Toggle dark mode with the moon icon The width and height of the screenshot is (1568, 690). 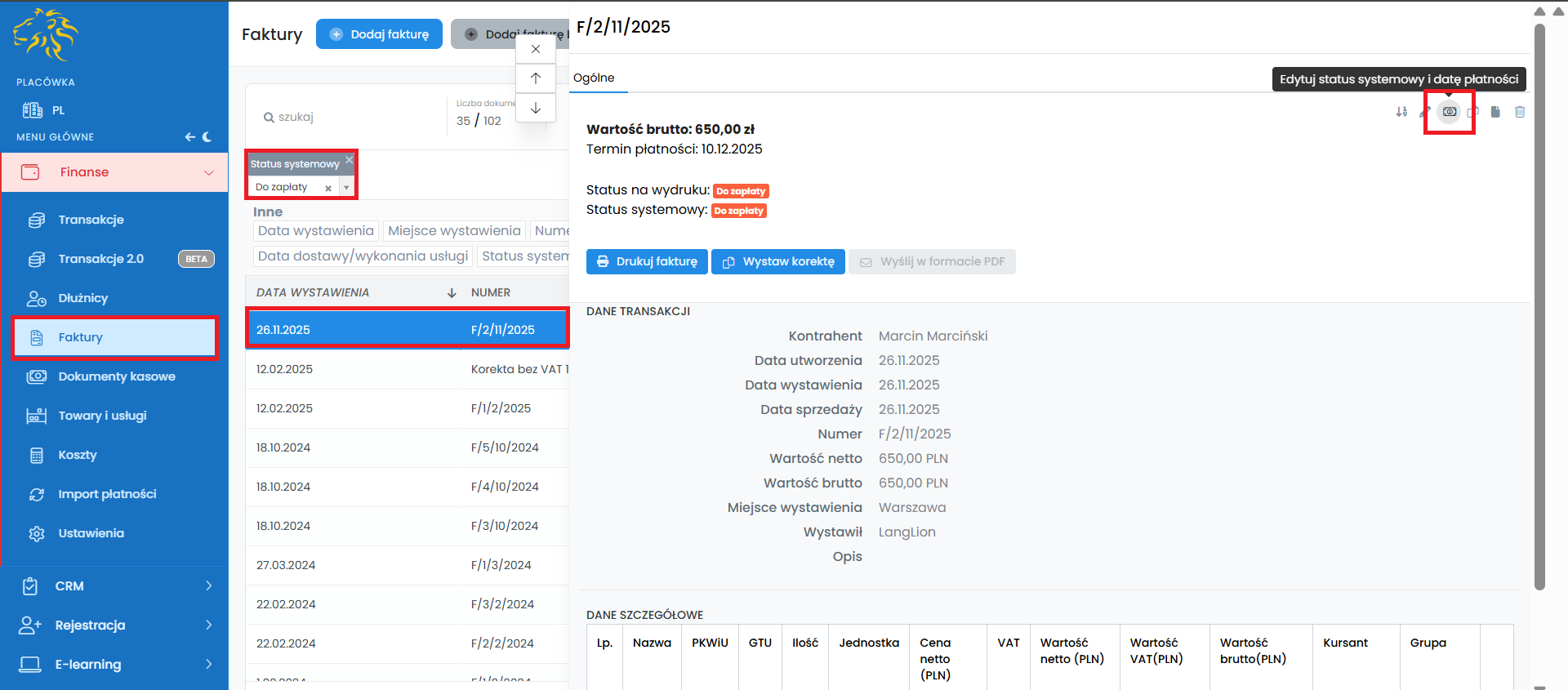(207, 137)
